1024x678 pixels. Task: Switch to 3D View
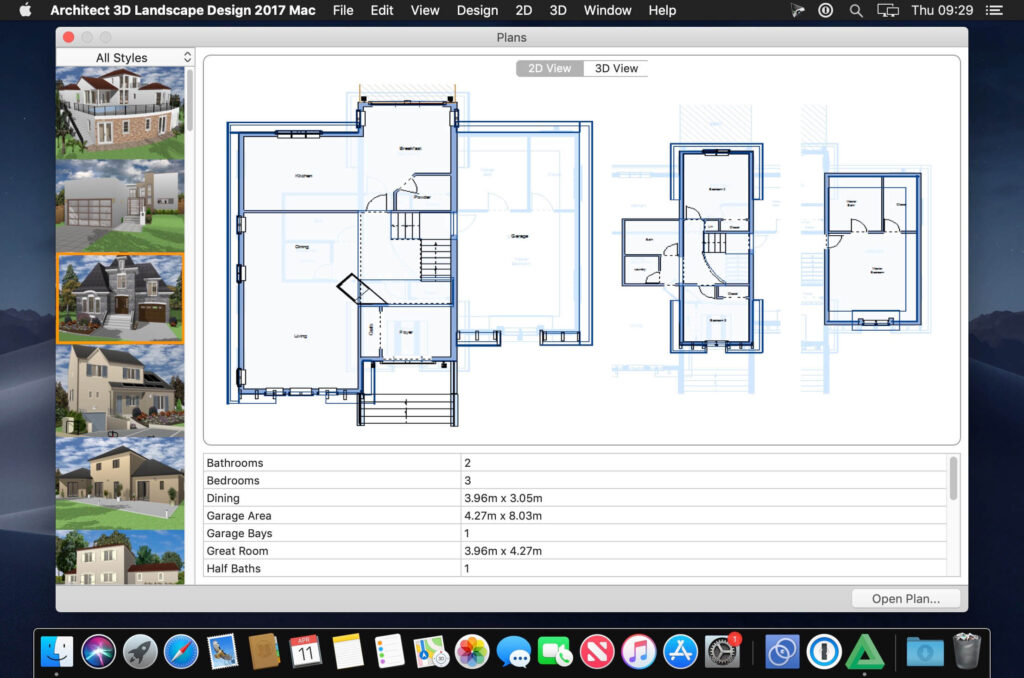click(x=616, y=68)
